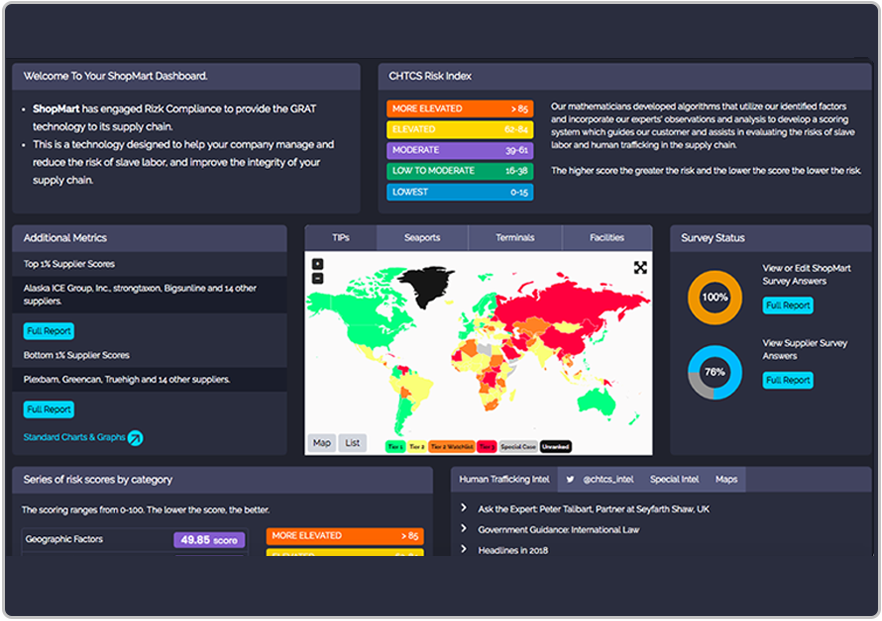Click the Tier 2 Watchlist orange legend
This screenshot has width=882, height=621.
452,447
